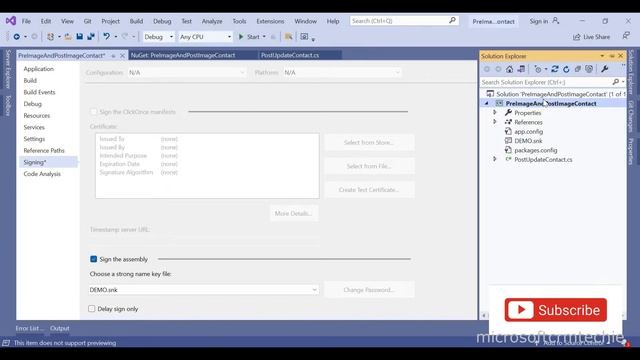
Task: Open the Analyze menu
Action: pos(212,21)
